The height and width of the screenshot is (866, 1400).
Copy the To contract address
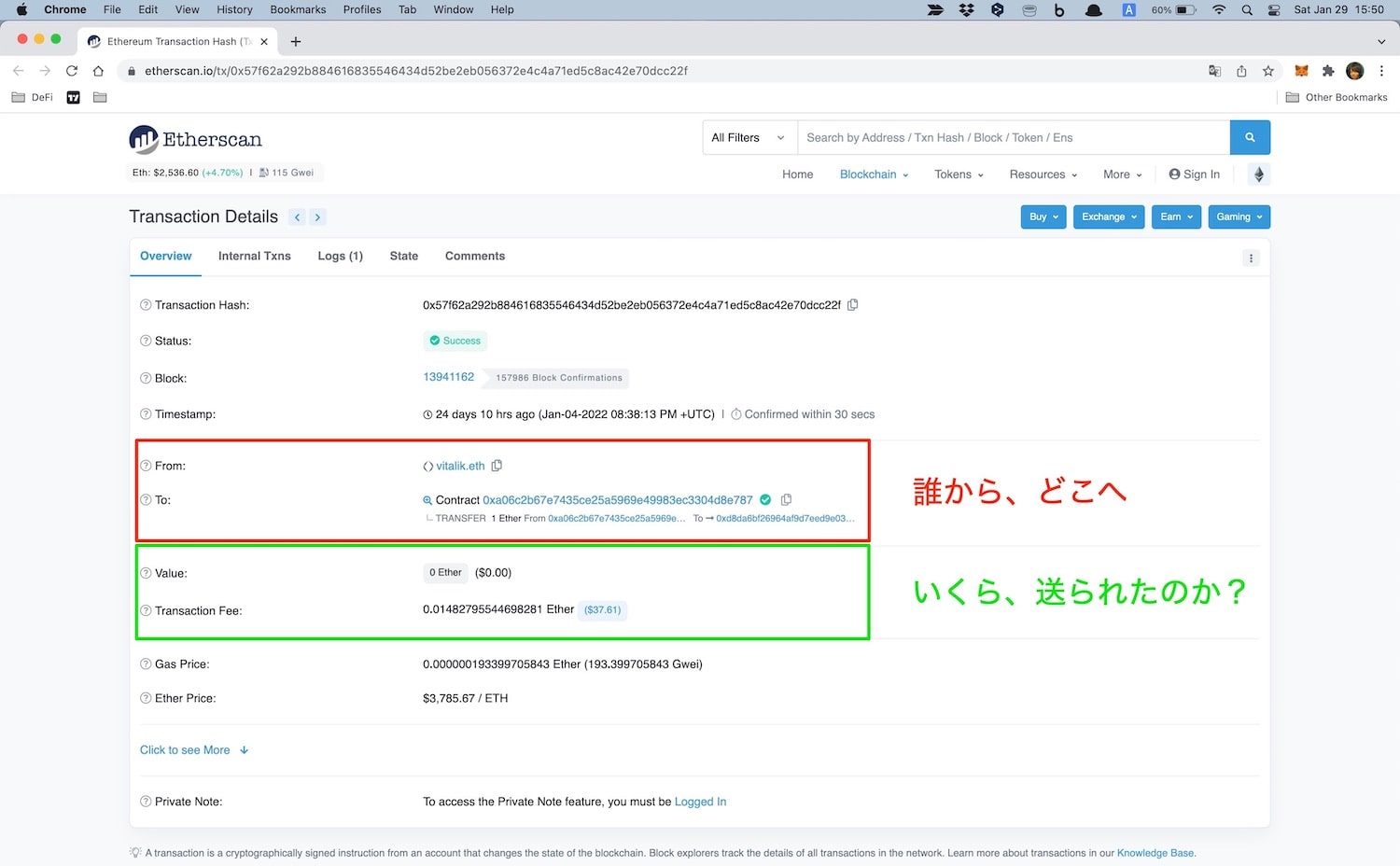(x=786, y=500)
